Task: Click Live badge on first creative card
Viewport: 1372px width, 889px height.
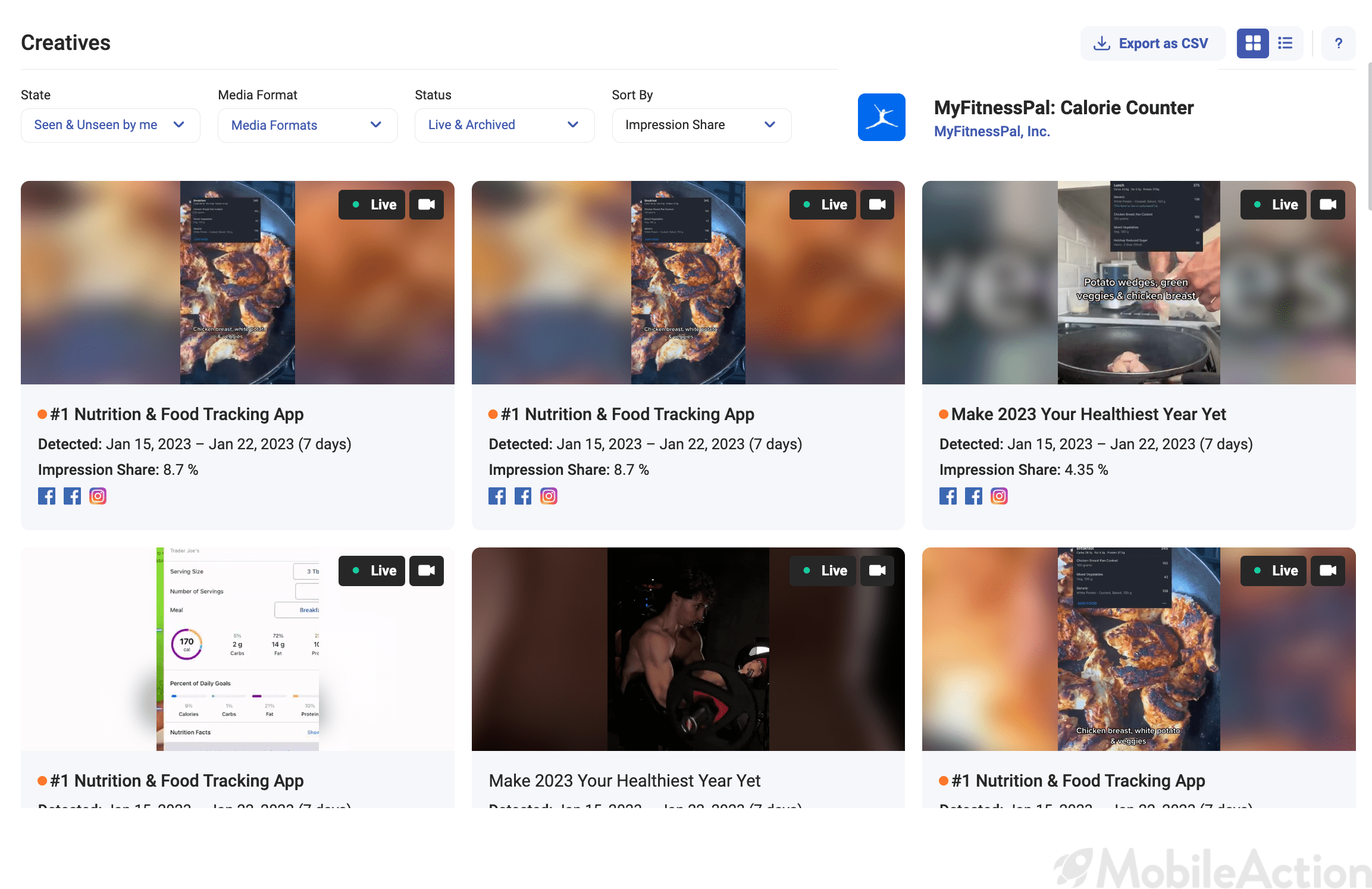Action: click(372, 205)
